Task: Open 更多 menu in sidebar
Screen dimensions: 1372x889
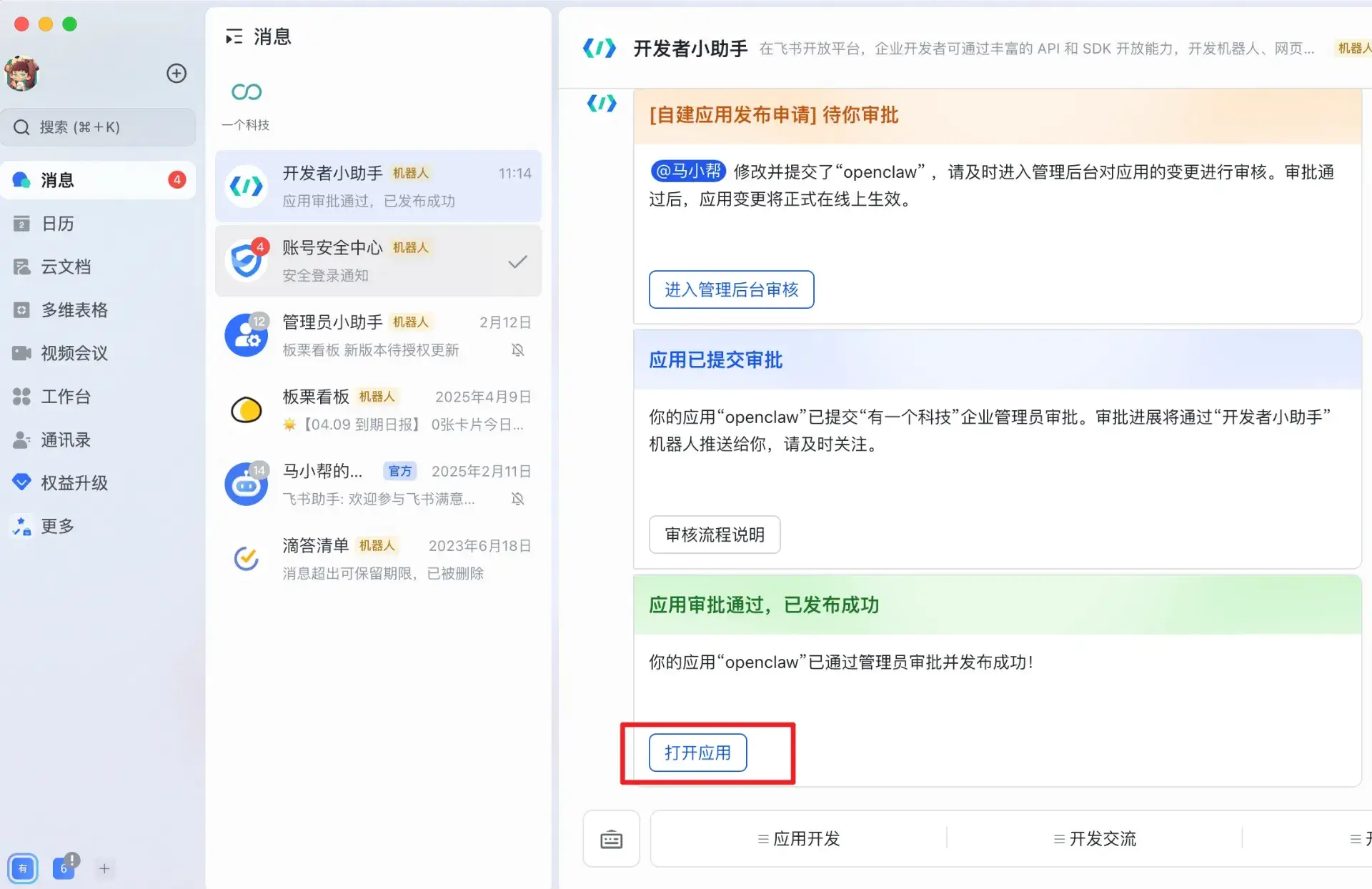Action: click(57, 526)
